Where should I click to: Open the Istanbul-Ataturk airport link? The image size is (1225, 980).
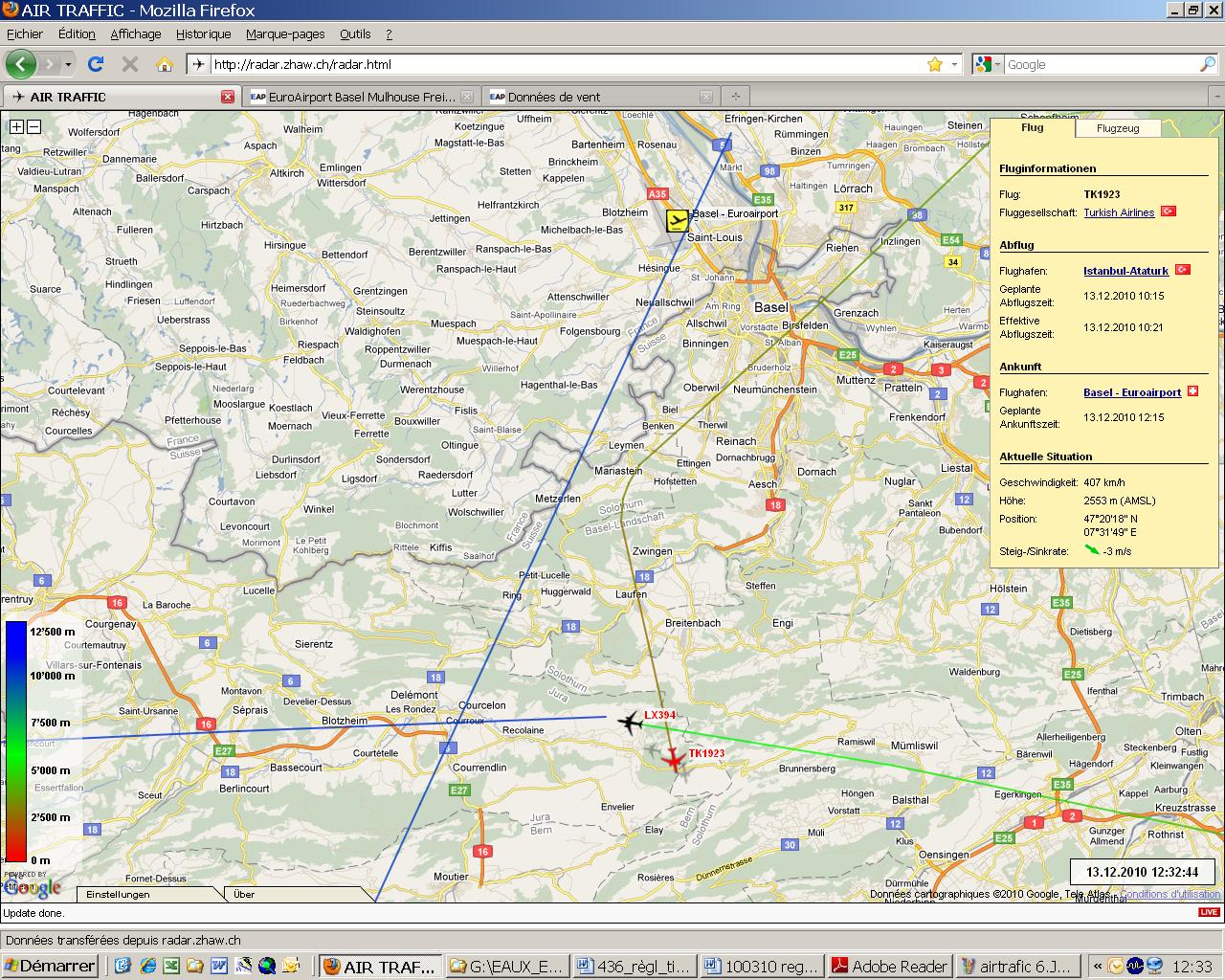pos(1125,271)
